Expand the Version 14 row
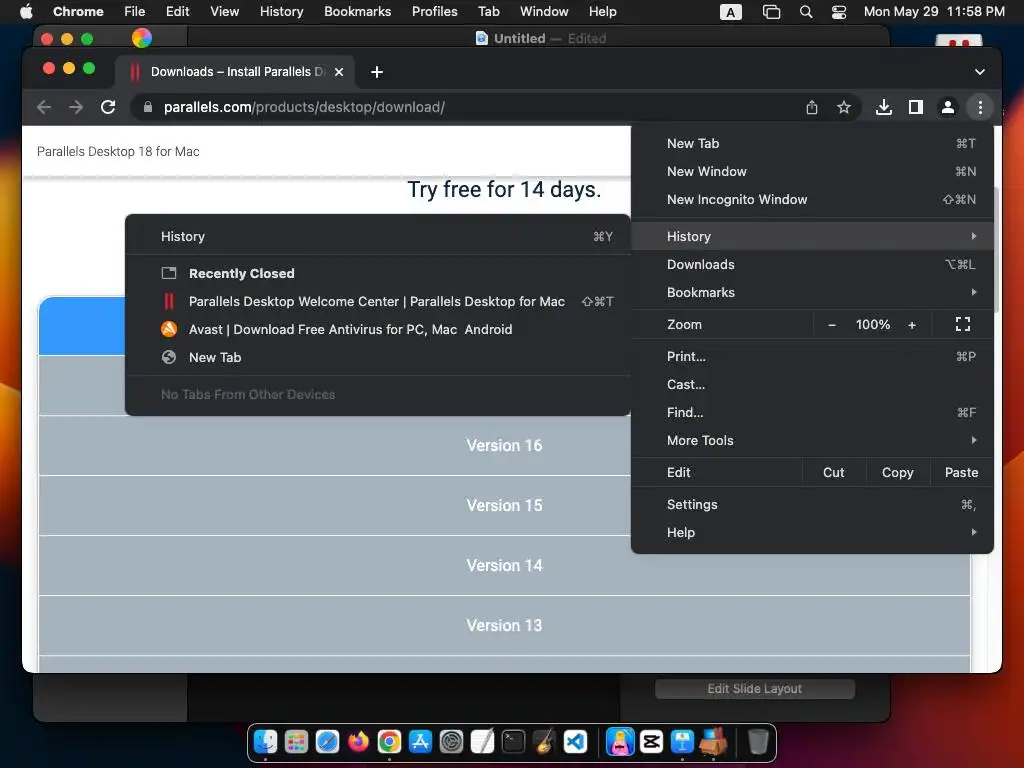Image resolution: width=1024 pixels, height=768 pixels. pos(504,566)
